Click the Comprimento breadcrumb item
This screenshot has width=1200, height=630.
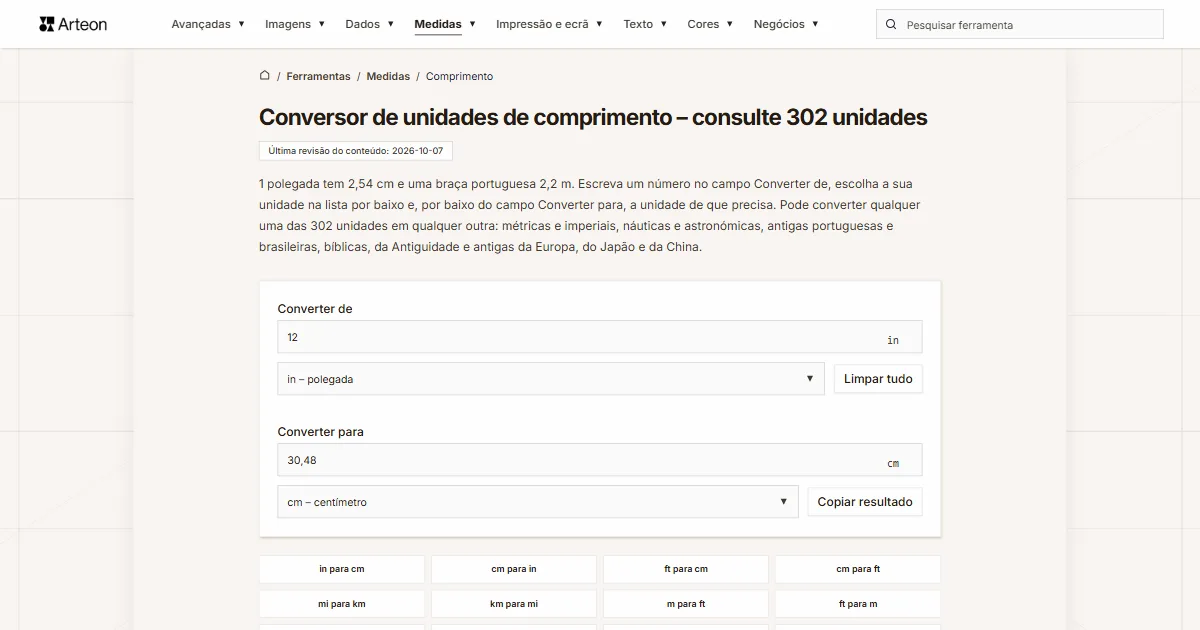pyautogui.click(x=459, y=76)
